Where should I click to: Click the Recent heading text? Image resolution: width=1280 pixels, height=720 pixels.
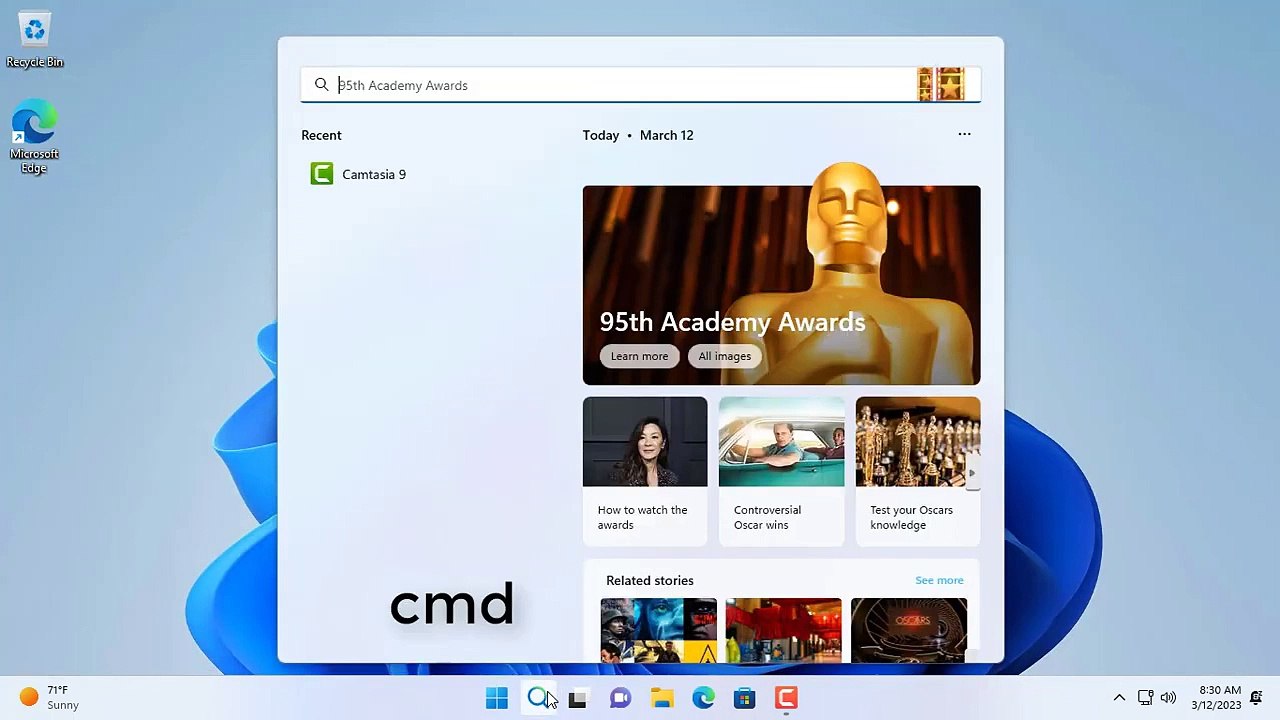coord(321,135)
